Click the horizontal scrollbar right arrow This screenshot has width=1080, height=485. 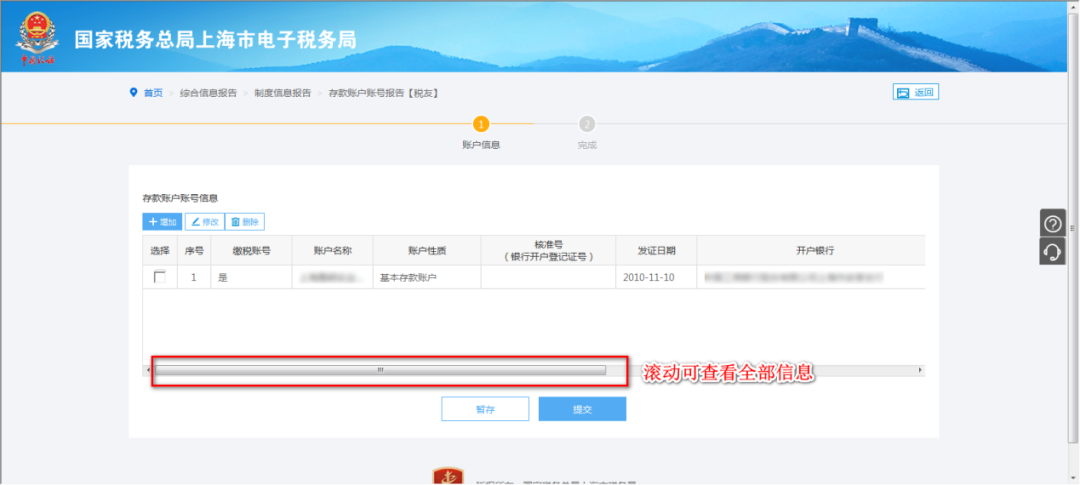pyautogui.click(x=920, y=370)
